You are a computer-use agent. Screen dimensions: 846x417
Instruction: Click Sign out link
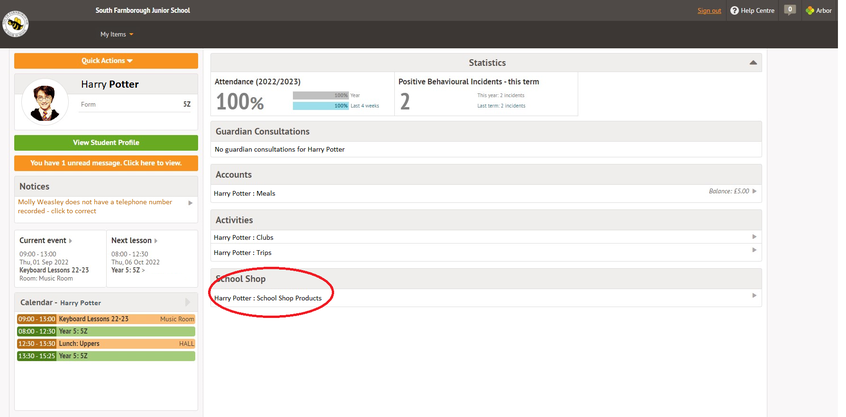pos(709,11)
